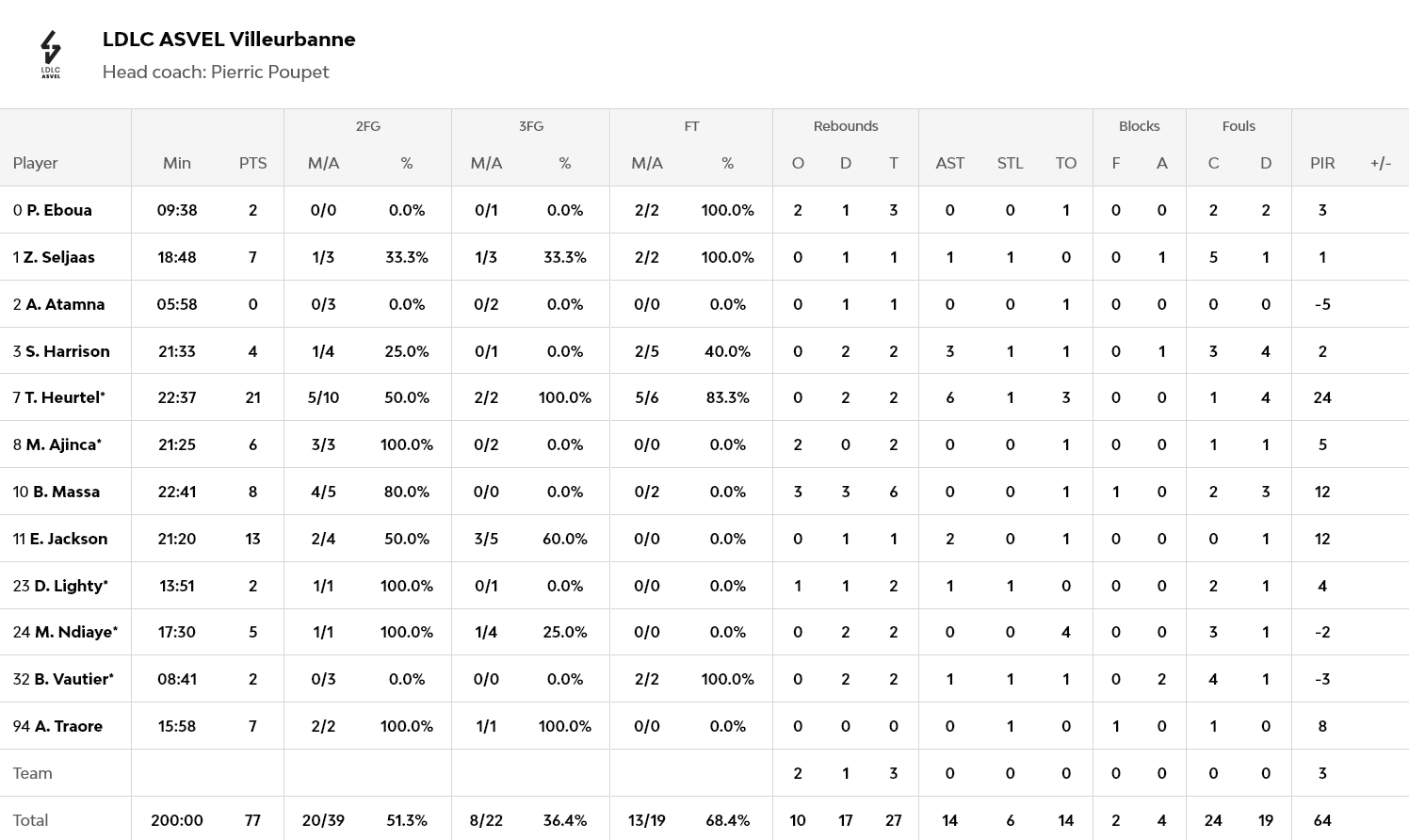Click player name A. Traore

[68, 726]
